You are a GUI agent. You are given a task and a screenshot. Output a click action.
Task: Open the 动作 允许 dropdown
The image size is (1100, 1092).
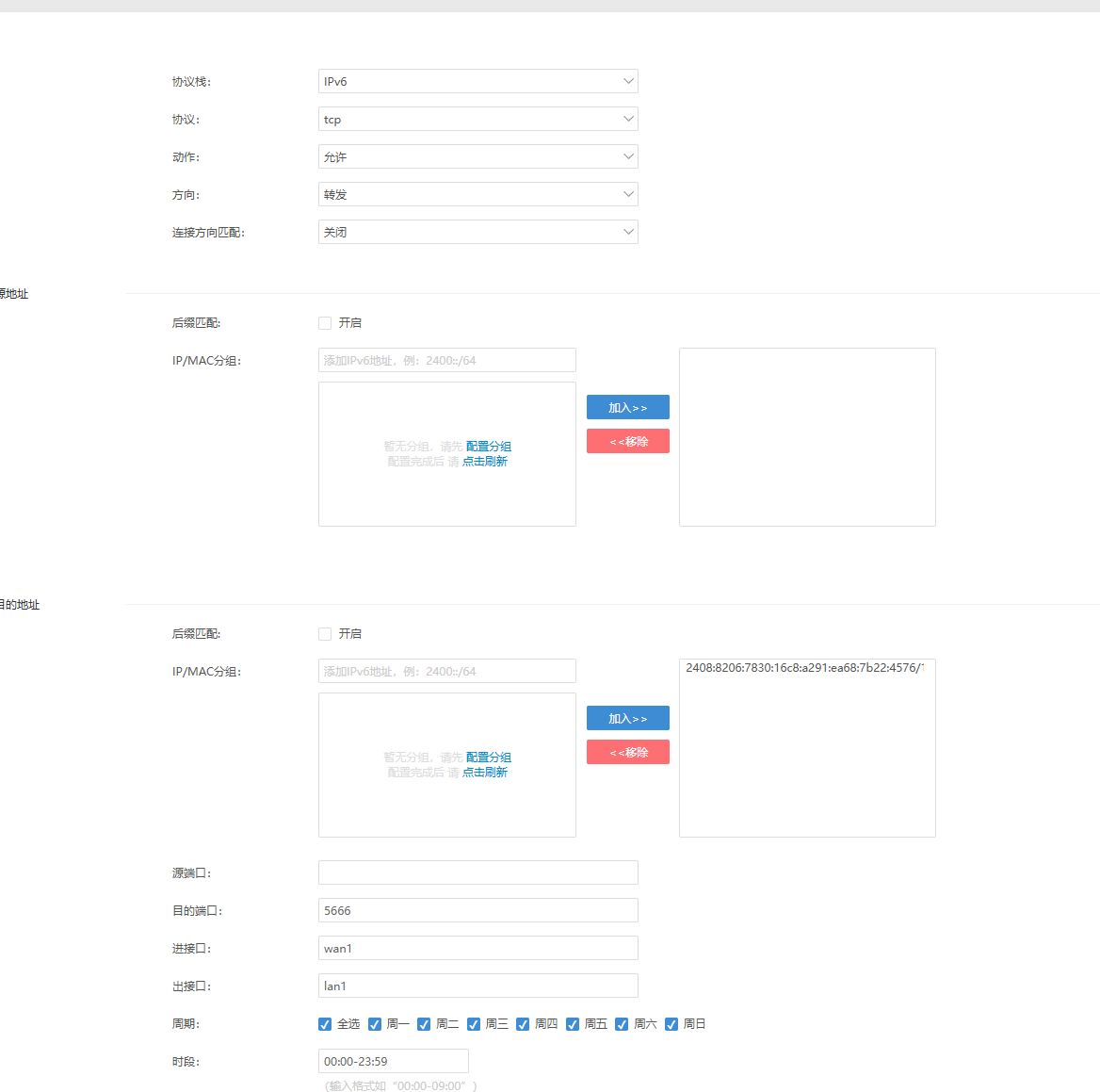point(477,156)
